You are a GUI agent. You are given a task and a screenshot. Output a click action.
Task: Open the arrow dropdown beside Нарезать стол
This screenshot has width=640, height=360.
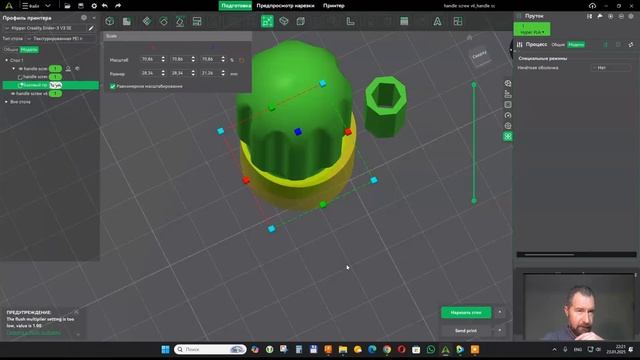point(500,313)
